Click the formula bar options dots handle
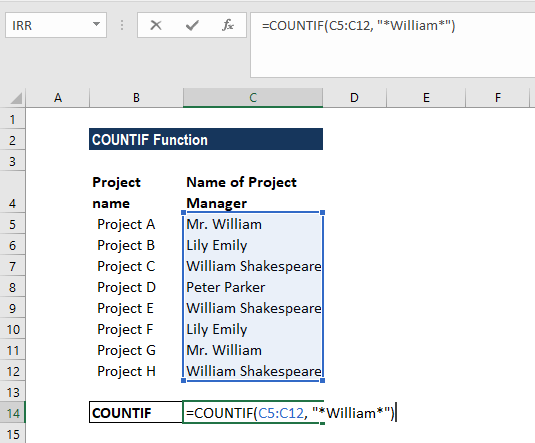The height and width of the screenshot is (443, 535). (x=122, y=25)
